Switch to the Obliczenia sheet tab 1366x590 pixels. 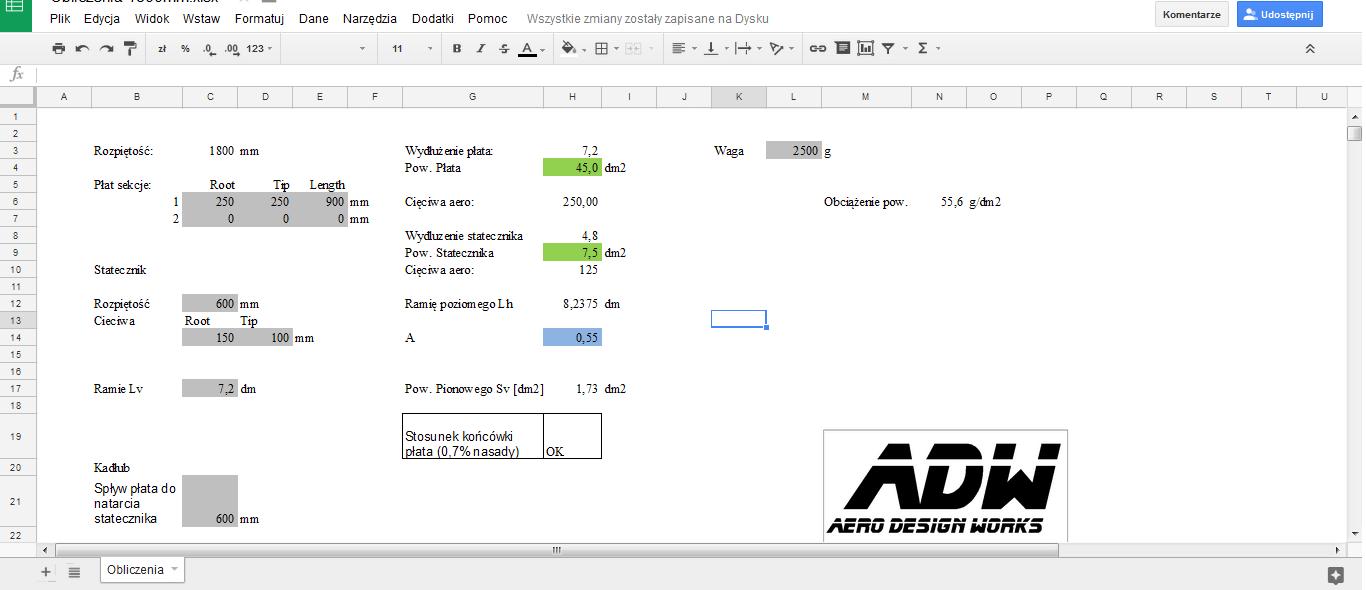point(135,570)
